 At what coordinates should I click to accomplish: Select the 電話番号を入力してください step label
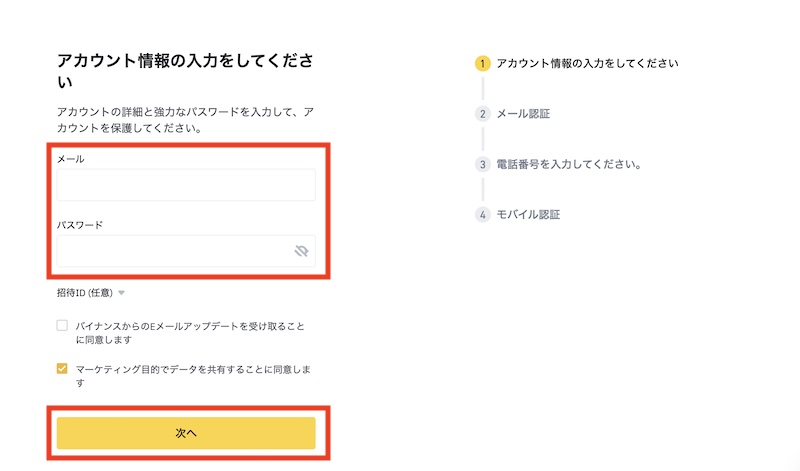569,164
